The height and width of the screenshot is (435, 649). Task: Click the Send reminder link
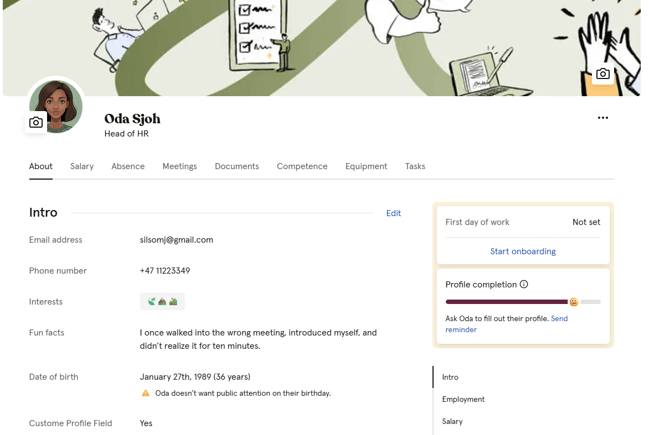tap(559, 319)
